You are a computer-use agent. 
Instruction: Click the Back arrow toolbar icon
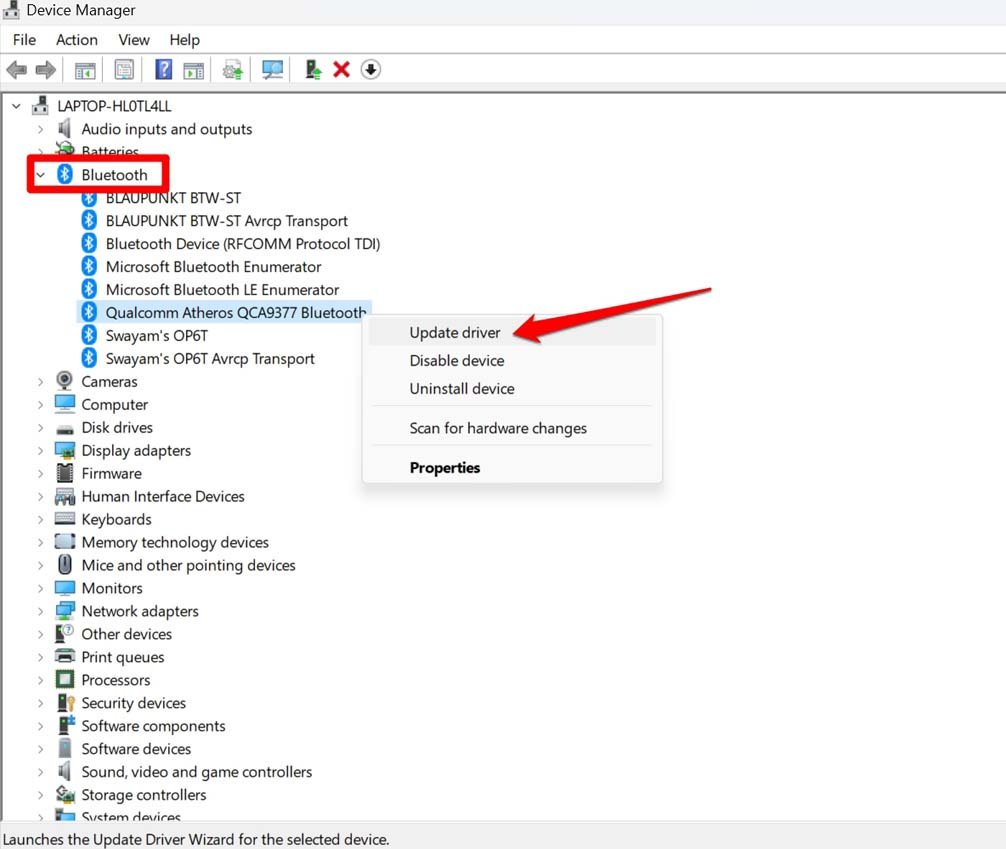17,69
